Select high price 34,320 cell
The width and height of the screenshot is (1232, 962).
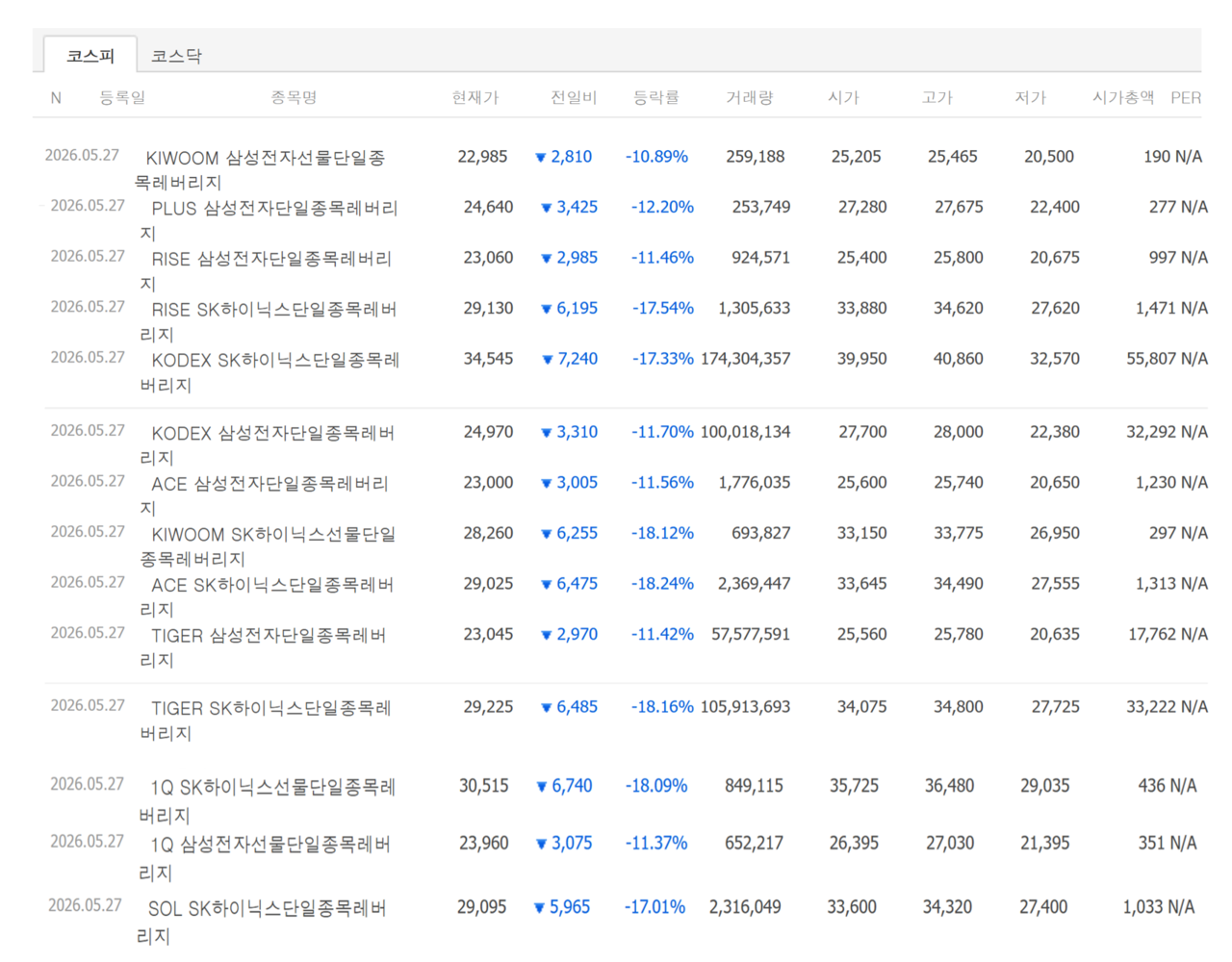coord(948,907)
